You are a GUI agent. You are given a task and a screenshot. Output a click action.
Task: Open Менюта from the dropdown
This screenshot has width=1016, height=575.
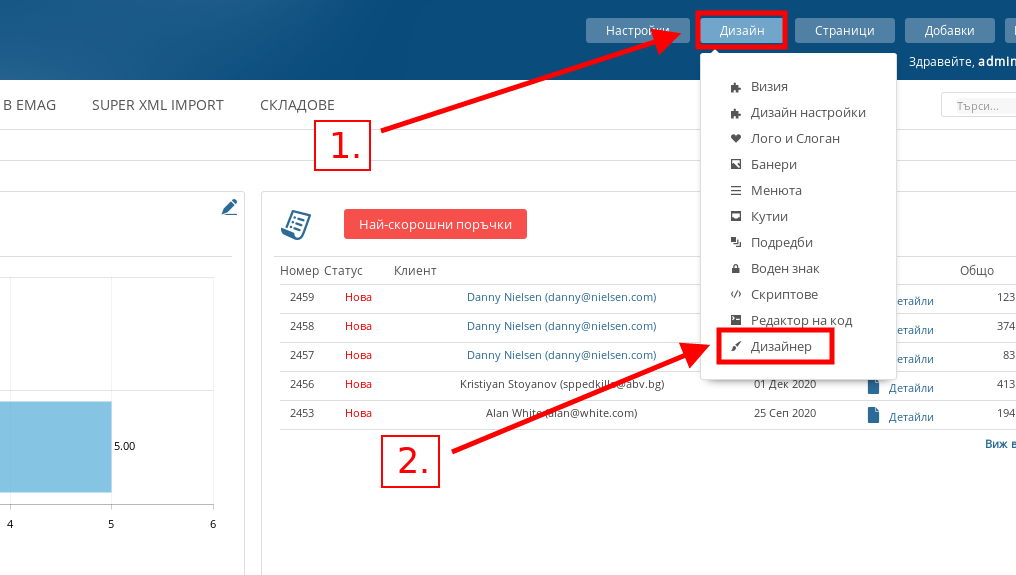(776, 191)
